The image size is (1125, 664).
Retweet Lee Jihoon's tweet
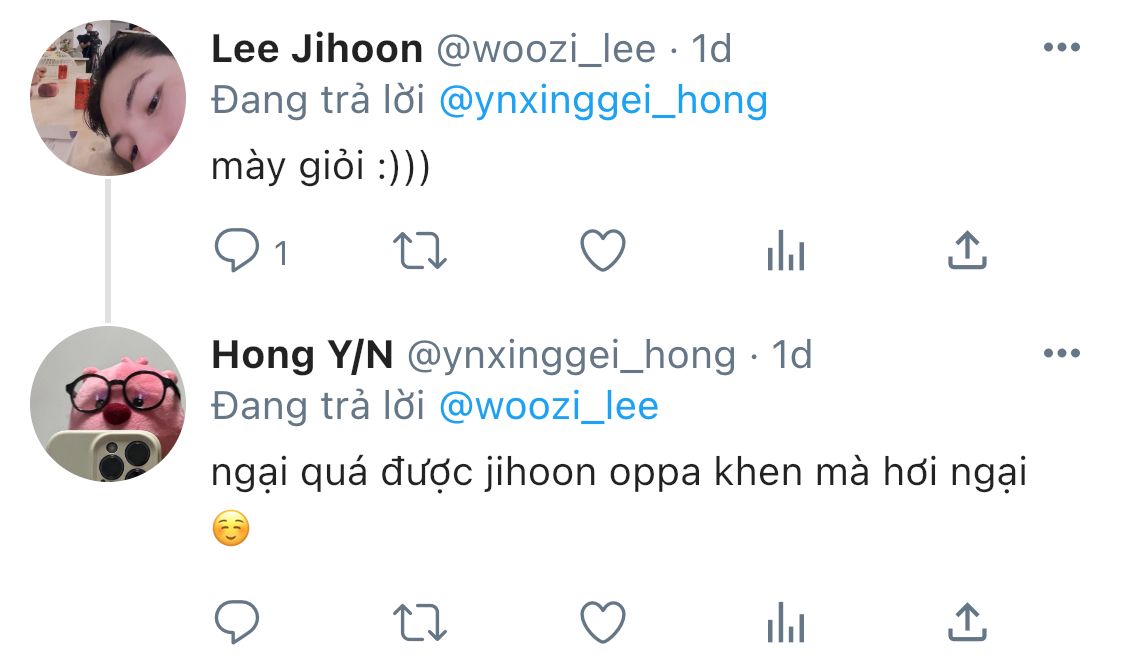coord(420,251)
